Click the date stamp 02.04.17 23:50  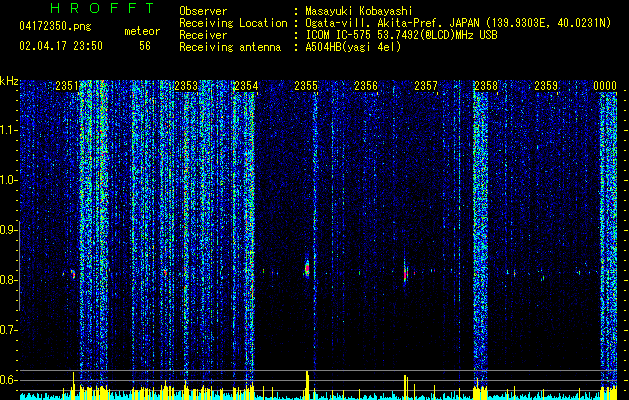(61, 46)
